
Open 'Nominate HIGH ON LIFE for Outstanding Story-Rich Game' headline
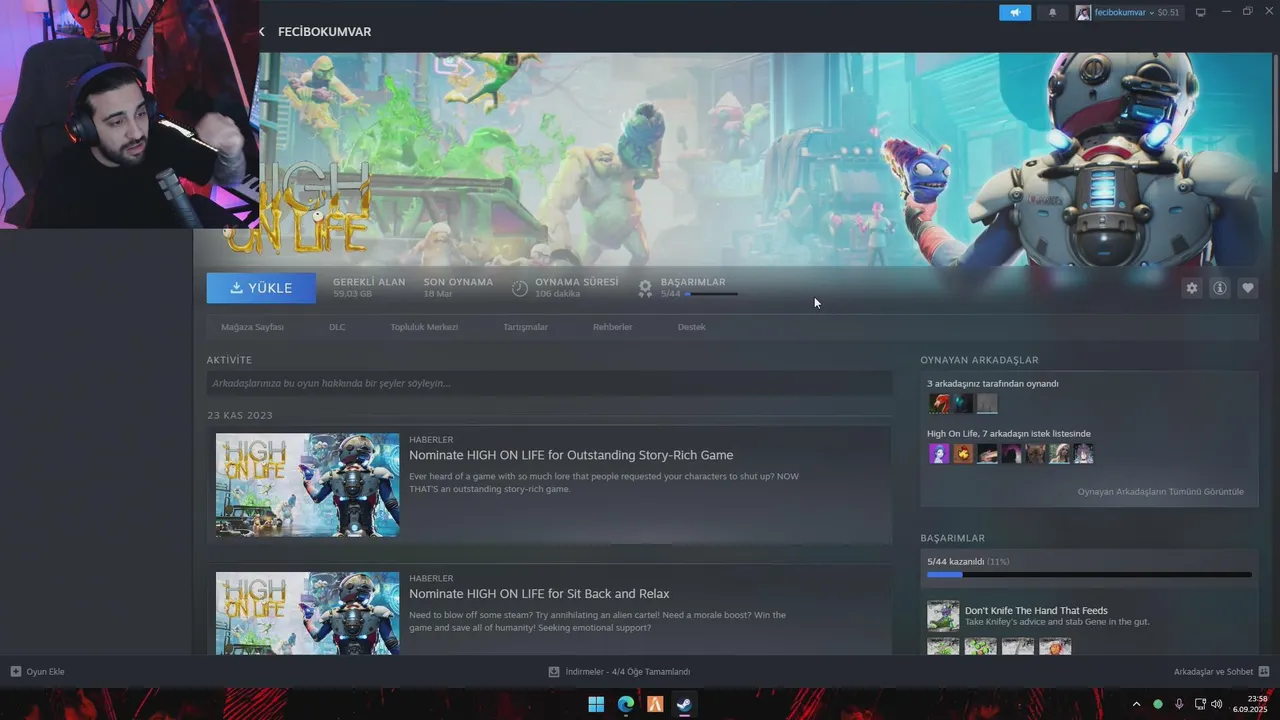571,455
